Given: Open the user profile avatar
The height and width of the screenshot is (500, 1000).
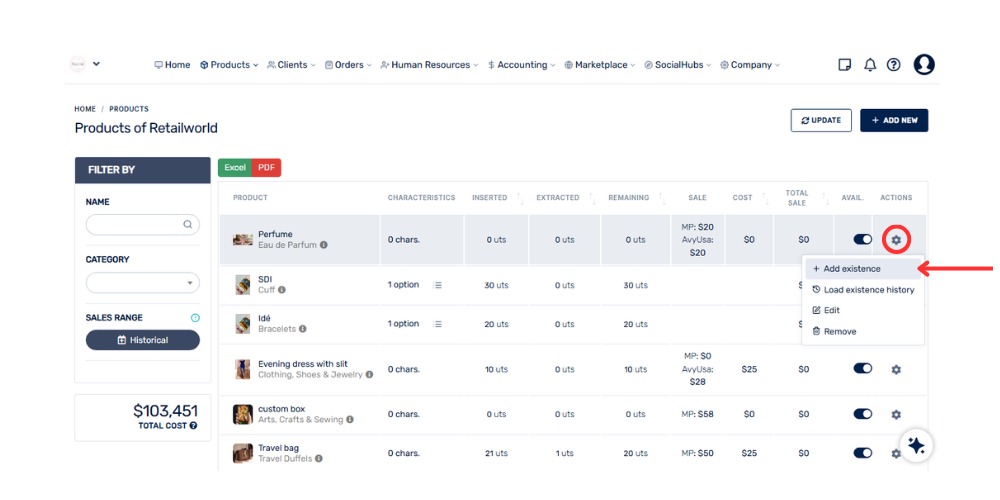Looking at the screenshot, I should tap(924, 65).
